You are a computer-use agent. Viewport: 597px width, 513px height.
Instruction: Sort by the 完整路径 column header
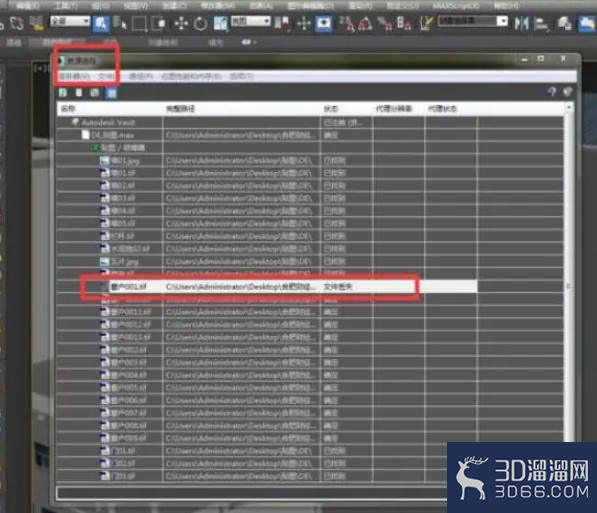tap(242, 109)
